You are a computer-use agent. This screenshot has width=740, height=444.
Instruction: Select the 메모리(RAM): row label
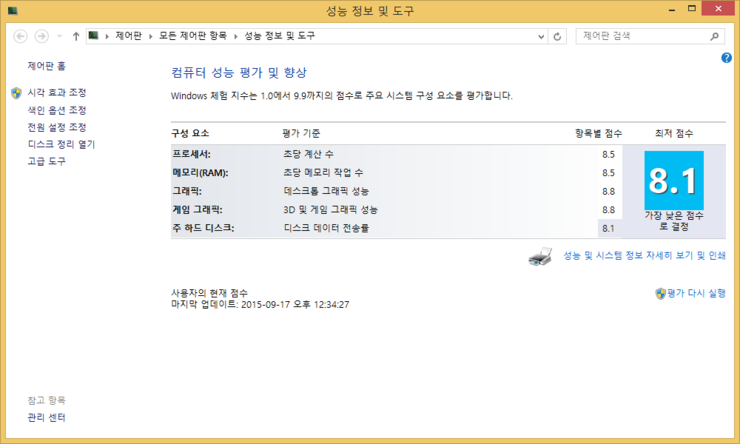(x=200, y=173)
